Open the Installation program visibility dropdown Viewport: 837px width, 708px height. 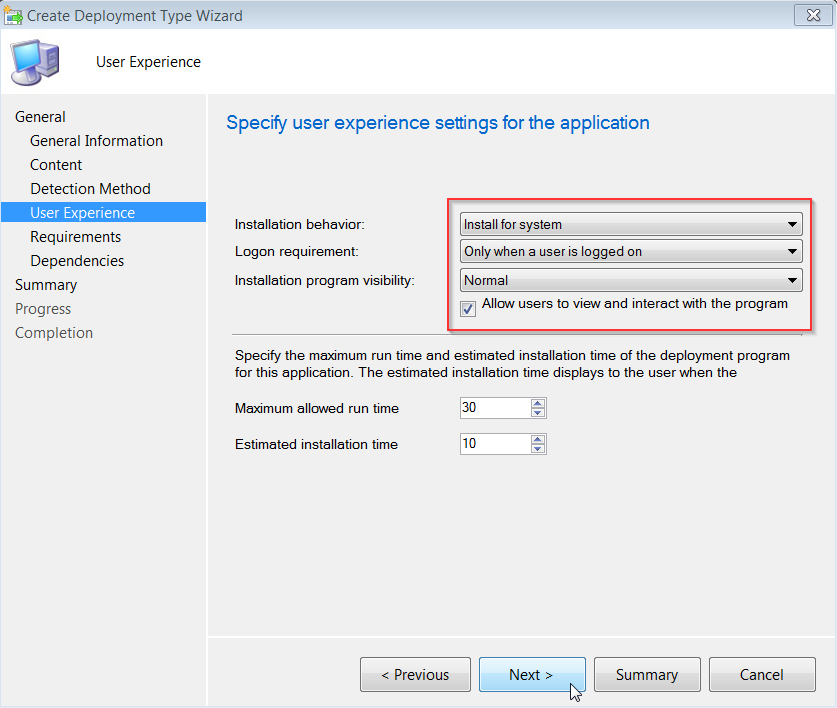[x=793, y=280]
